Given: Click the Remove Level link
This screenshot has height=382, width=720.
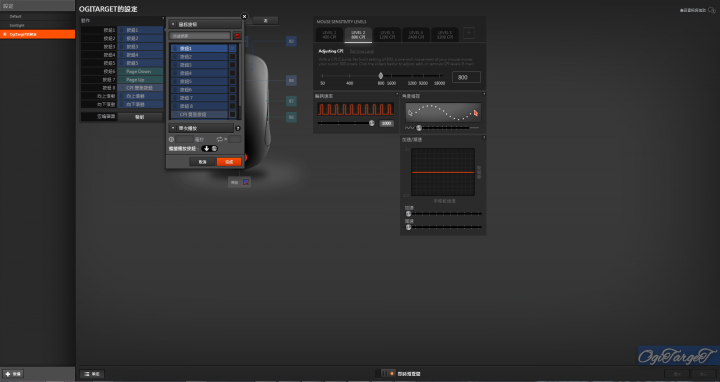Looking at the screenshot, I should click(x=362, y=51).
